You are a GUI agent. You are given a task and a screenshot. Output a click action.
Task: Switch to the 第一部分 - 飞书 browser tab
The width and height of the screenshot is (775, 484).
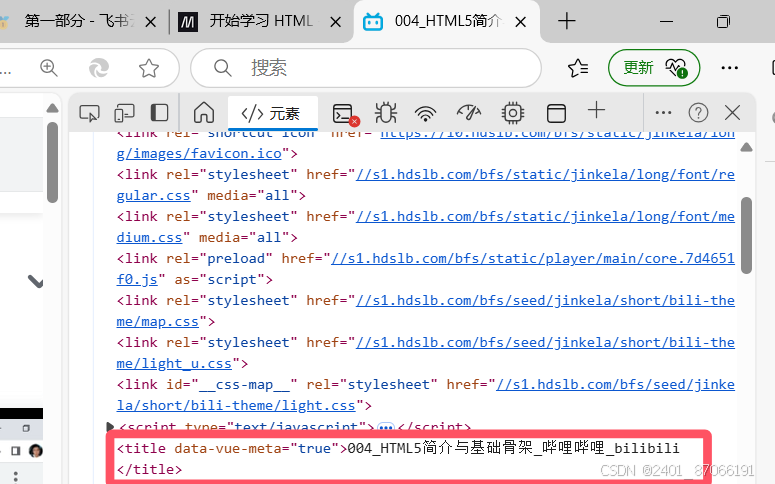[78, 21]
